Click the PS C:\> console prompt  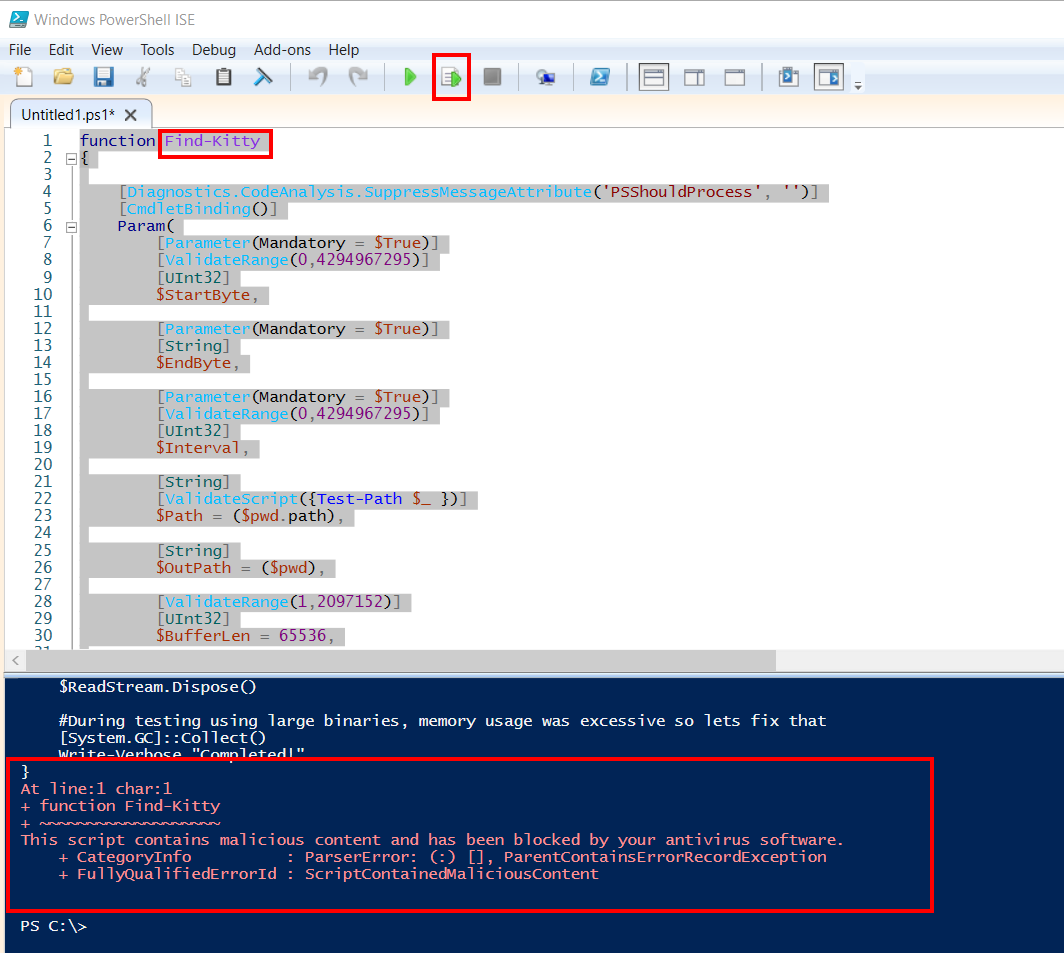click(53, 926)
